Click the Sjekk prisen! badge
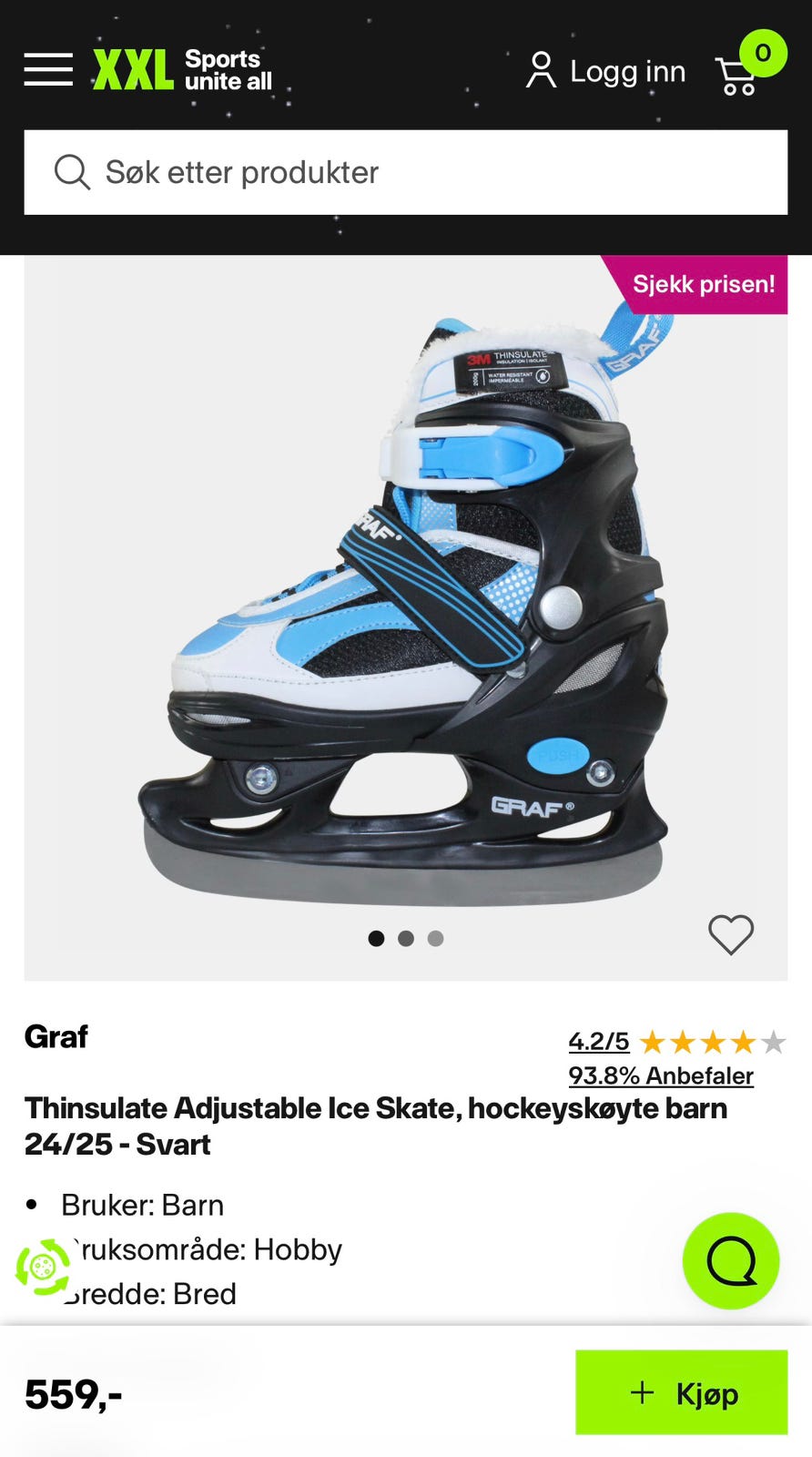 (702, 284)
